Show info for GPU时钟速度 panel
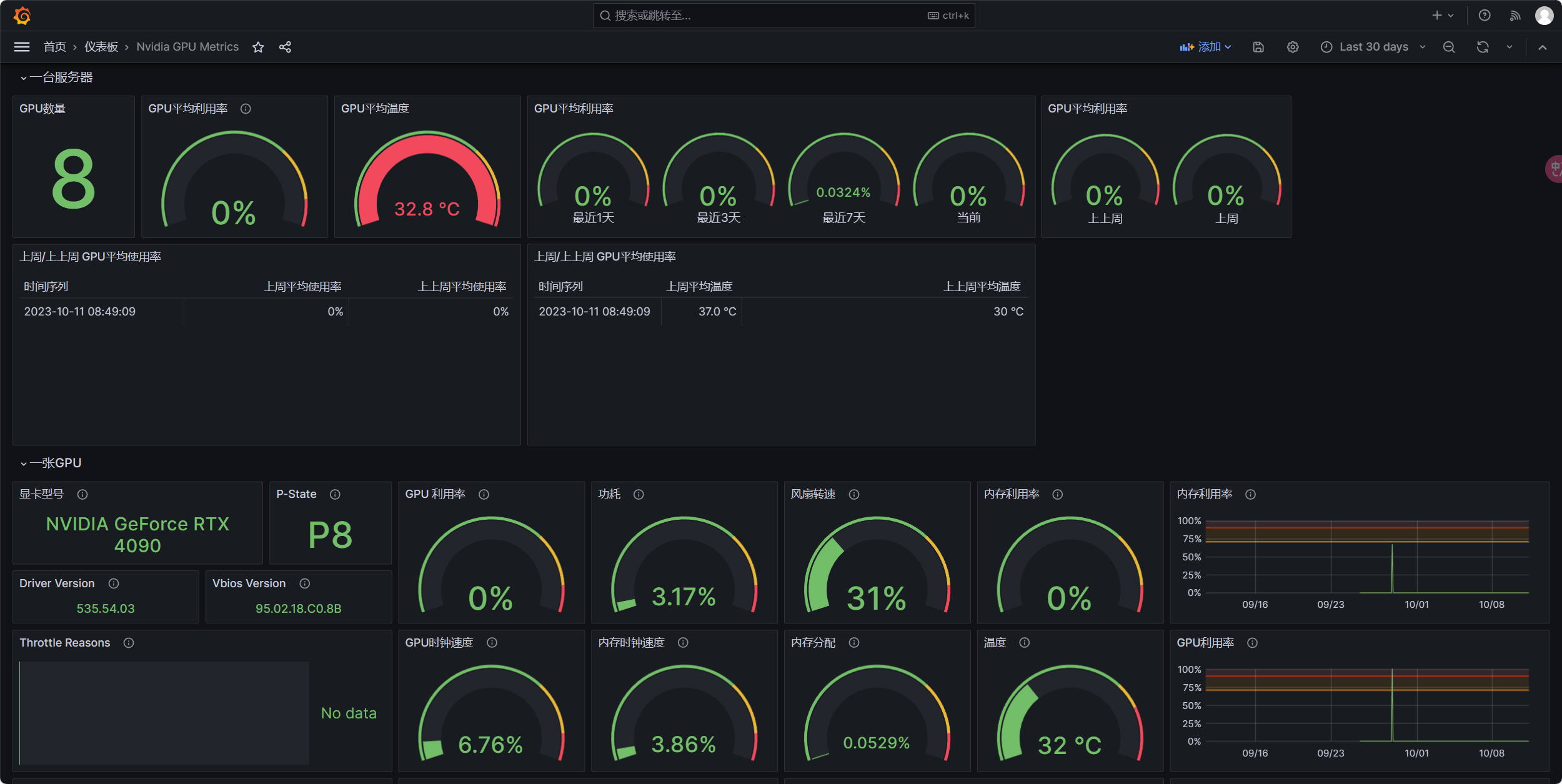 tap(492, 643)
